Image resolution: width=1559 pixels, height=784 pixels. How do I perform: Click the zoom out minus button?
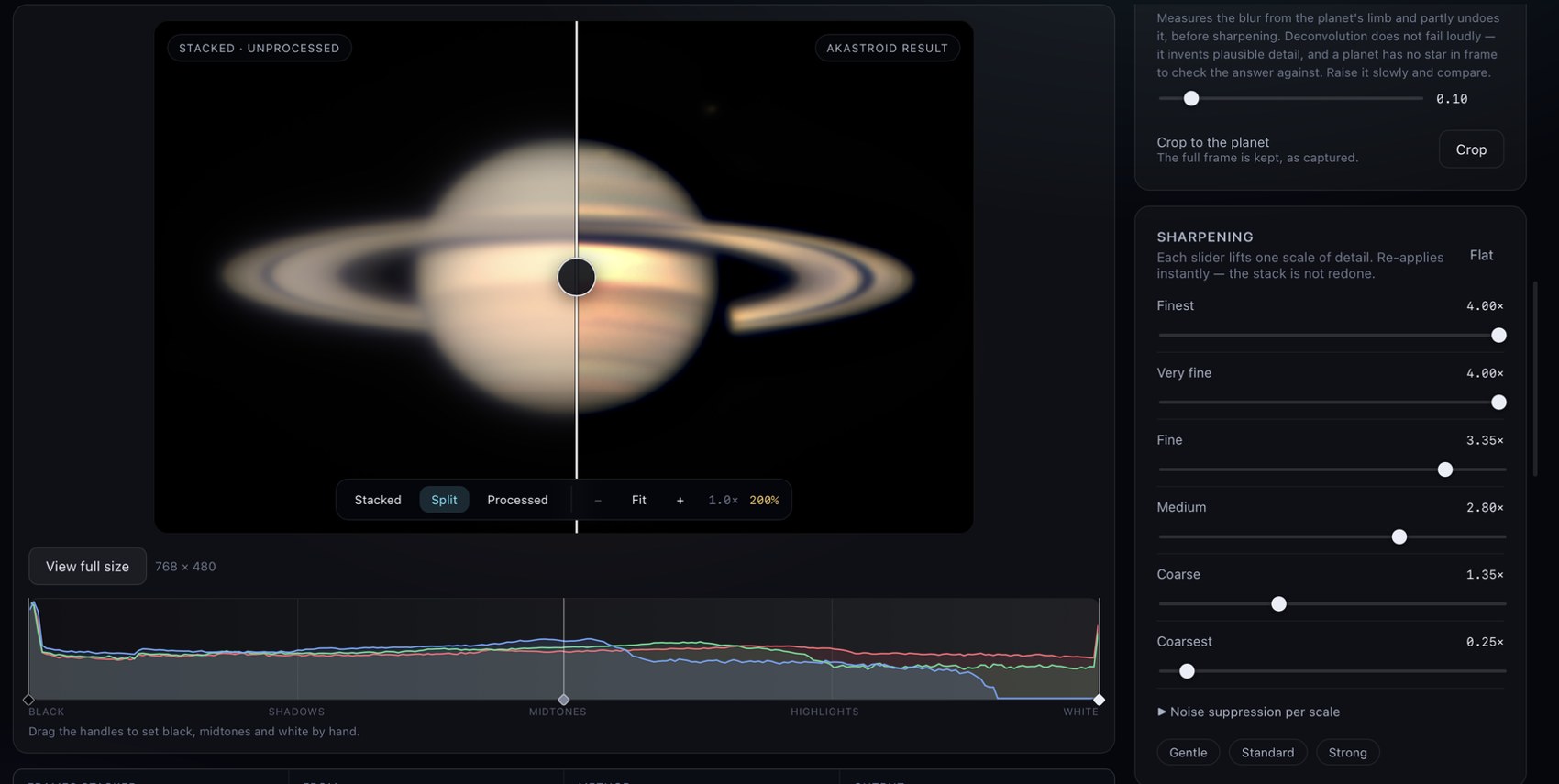click(598, 500)
